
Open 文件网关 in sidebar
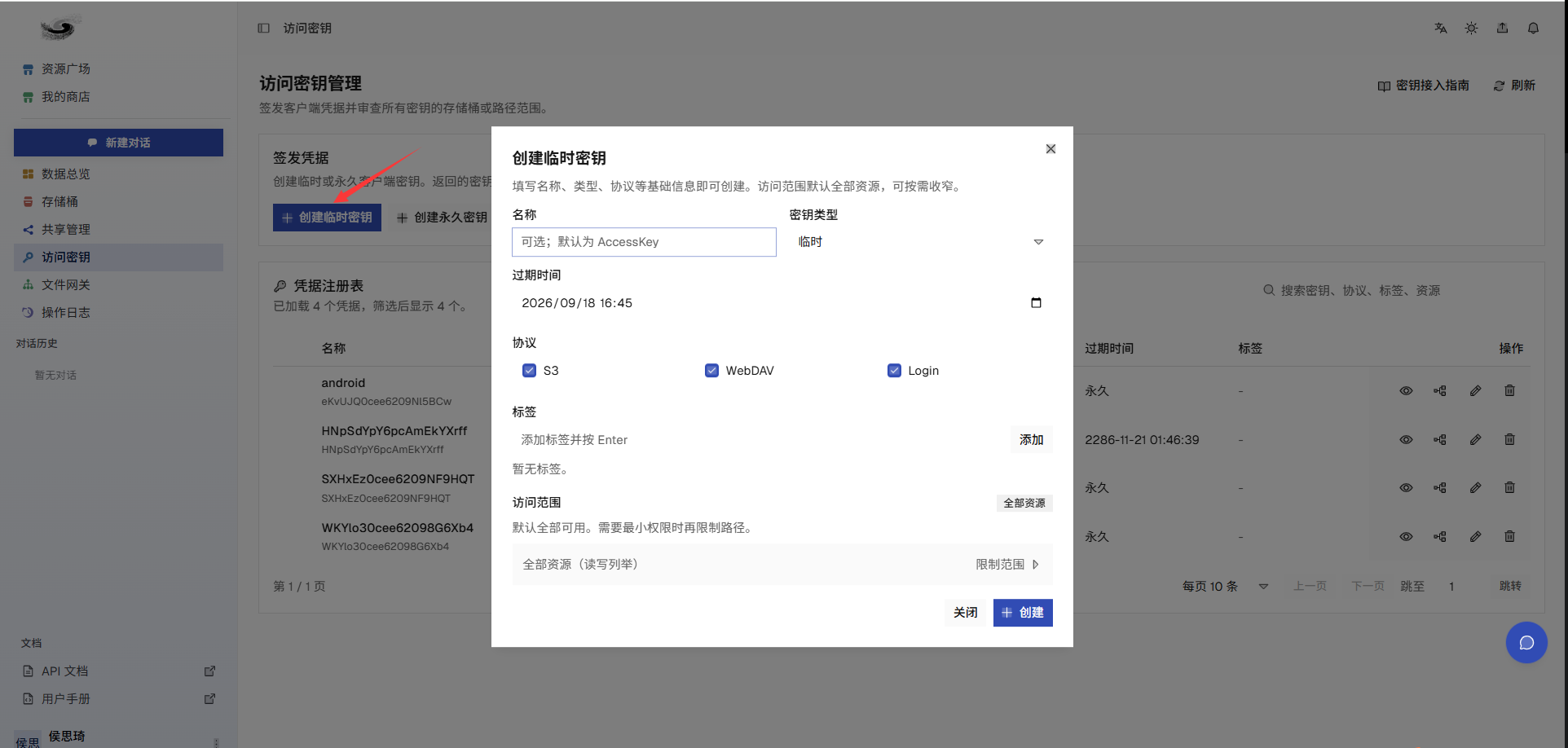(x=118, y=284)
